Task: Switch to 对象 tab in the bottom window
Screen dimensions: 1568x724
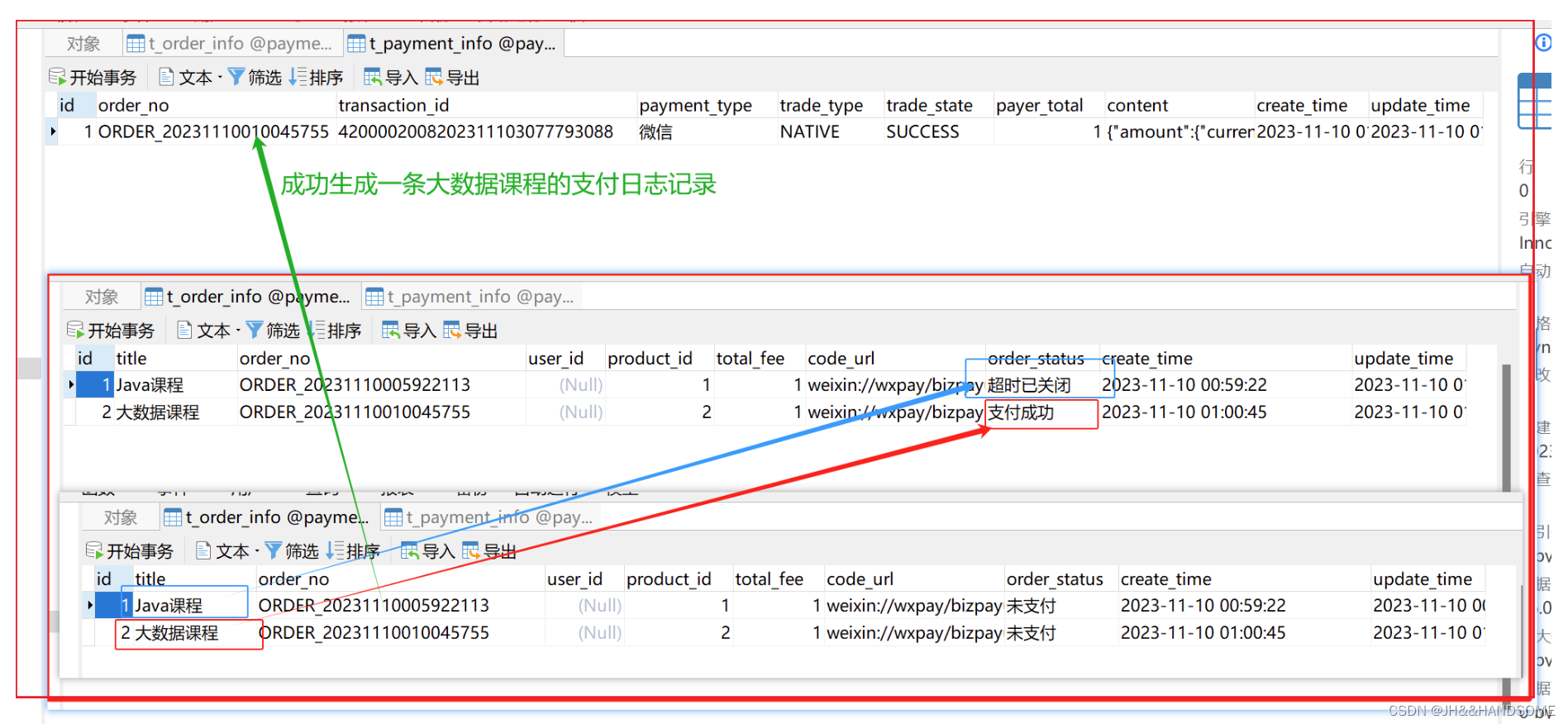Action: [x=121, y=517]
